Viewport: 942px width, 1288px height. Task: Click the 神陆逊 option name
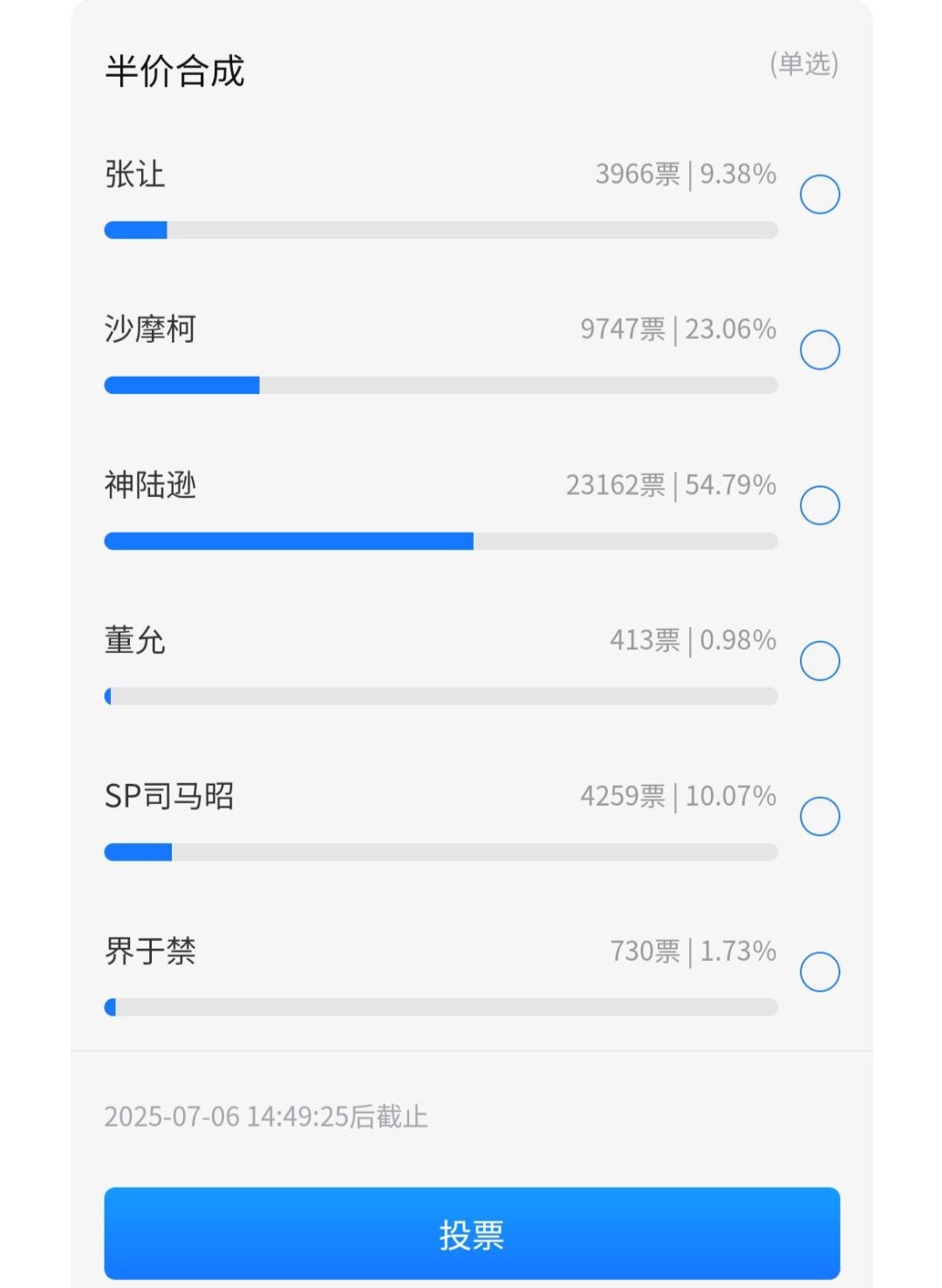(x=150, y=485)
